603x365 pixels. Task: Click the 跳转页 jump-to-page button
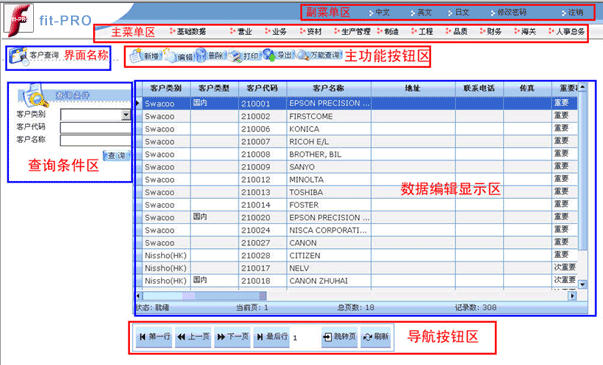(339, 337)
